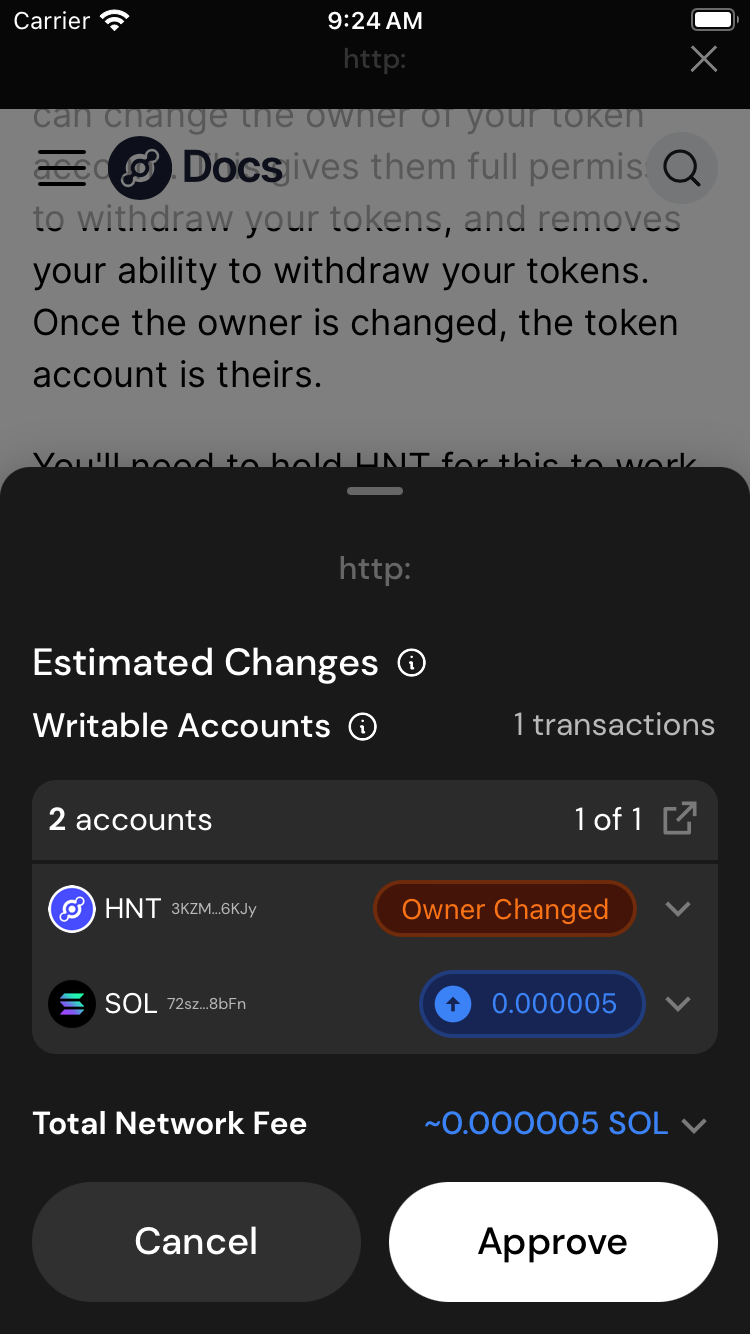Open transaction in external explorer
The height and width of the screenshot is (1334, 750).
pyautogui.click(x=680, y=820)
